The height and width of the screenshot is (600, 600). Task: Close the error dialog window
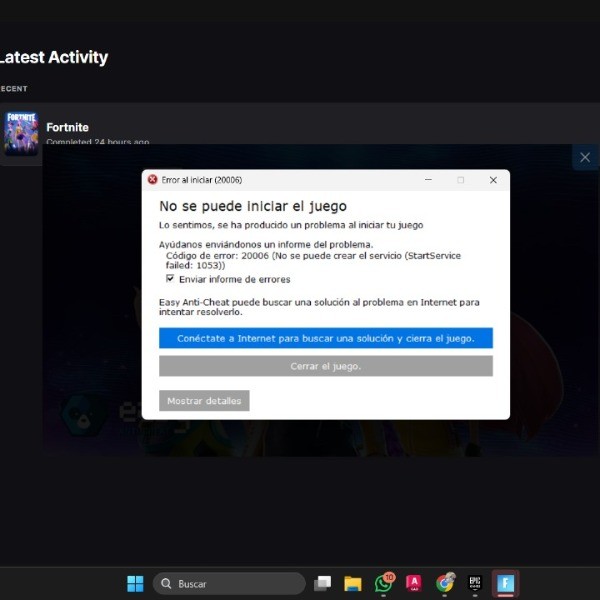tap(493, 180)
